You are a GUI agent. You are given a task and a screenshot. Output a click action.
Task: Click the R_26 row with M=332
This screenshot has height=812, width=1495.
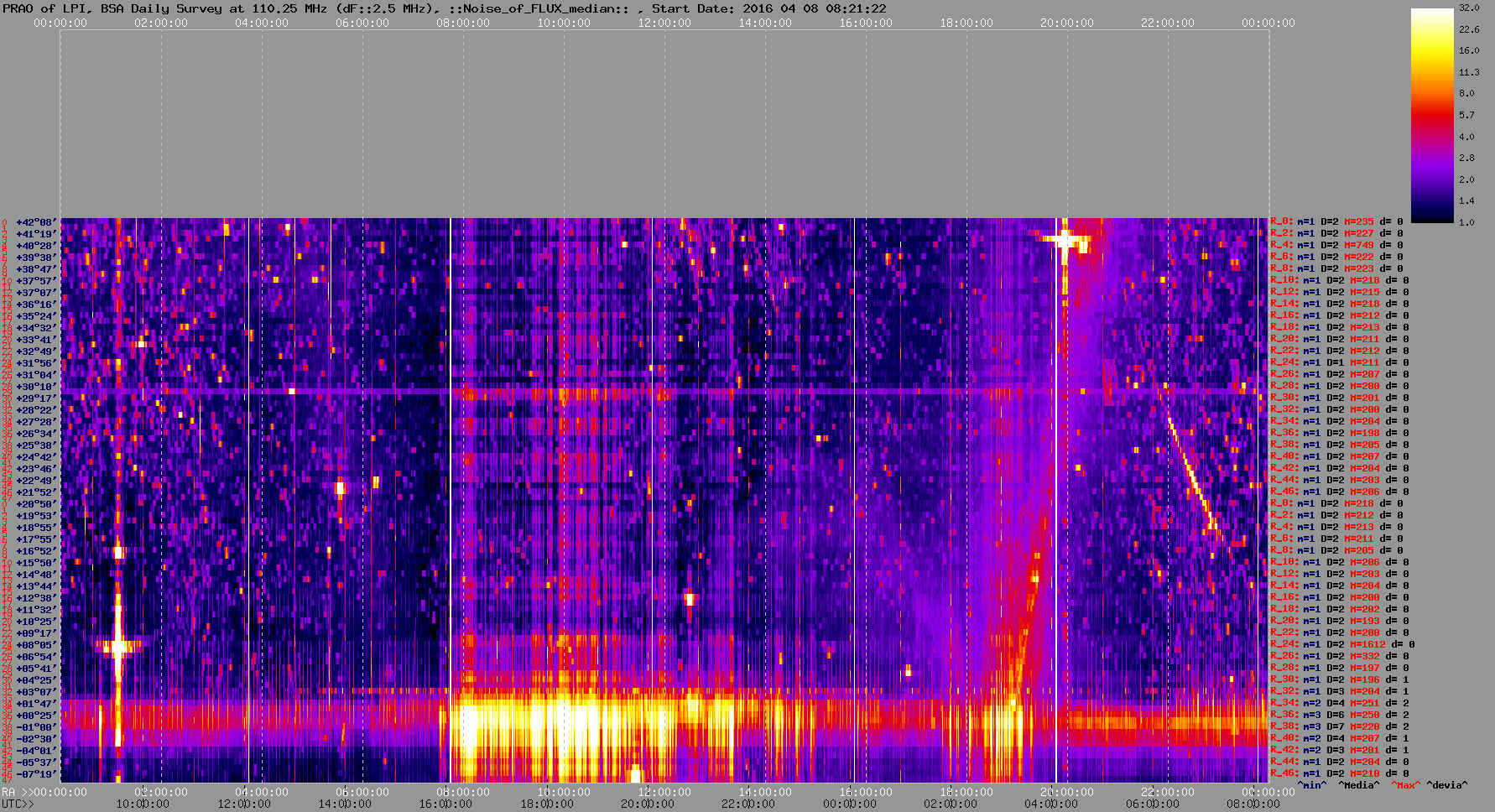click(x=1340, y=657)
